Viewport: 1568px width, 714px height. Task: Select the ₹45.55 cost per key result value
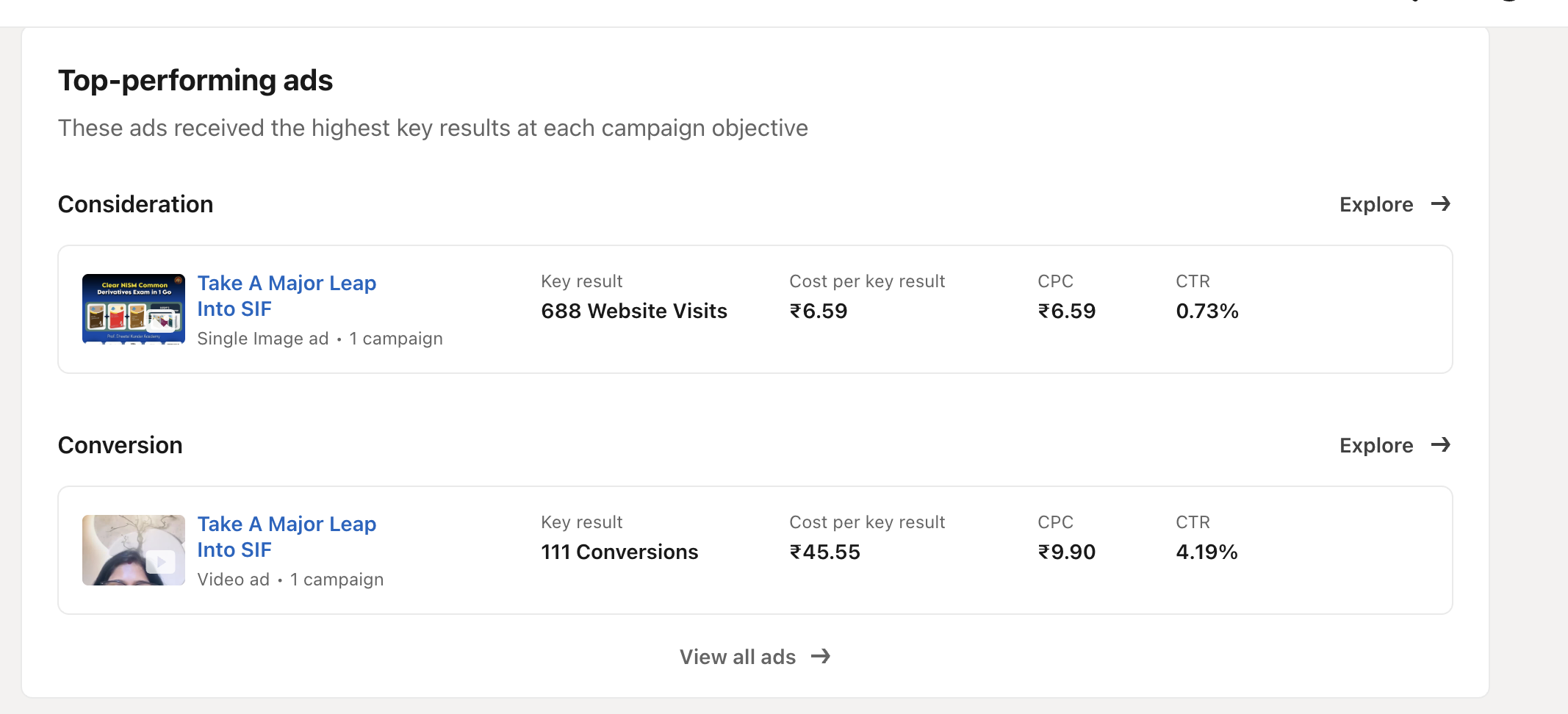coord(824,552)
